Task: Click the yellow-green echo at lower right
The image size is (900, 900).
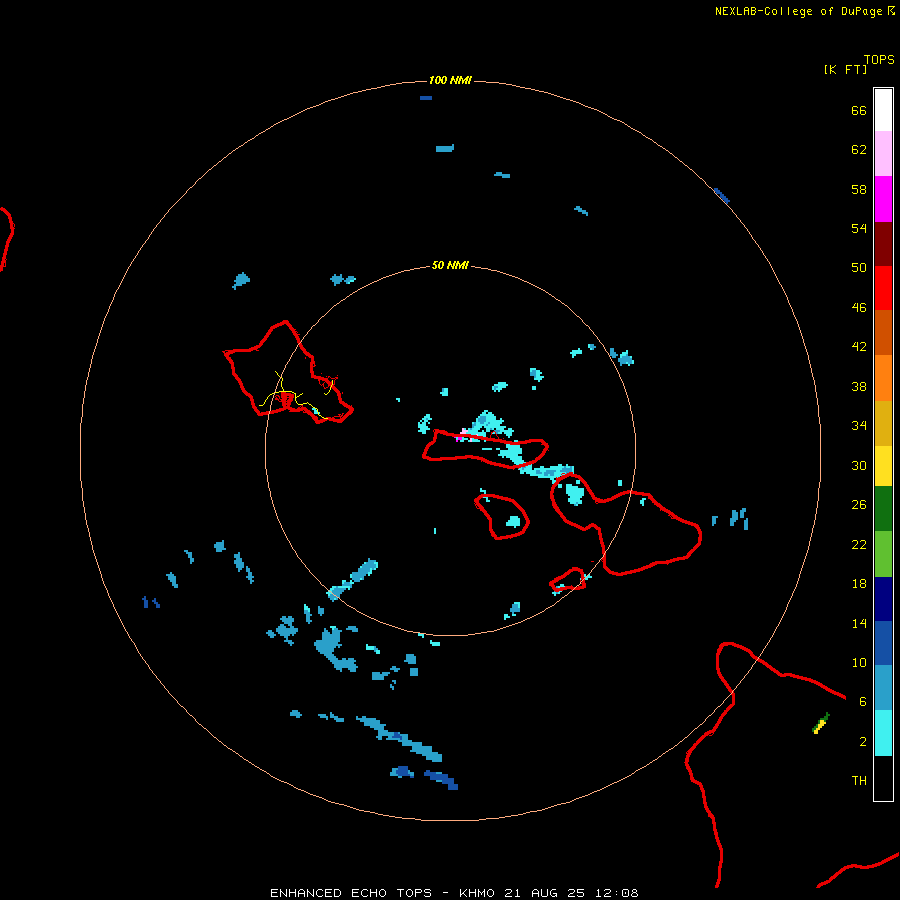Action: [821, 723]
